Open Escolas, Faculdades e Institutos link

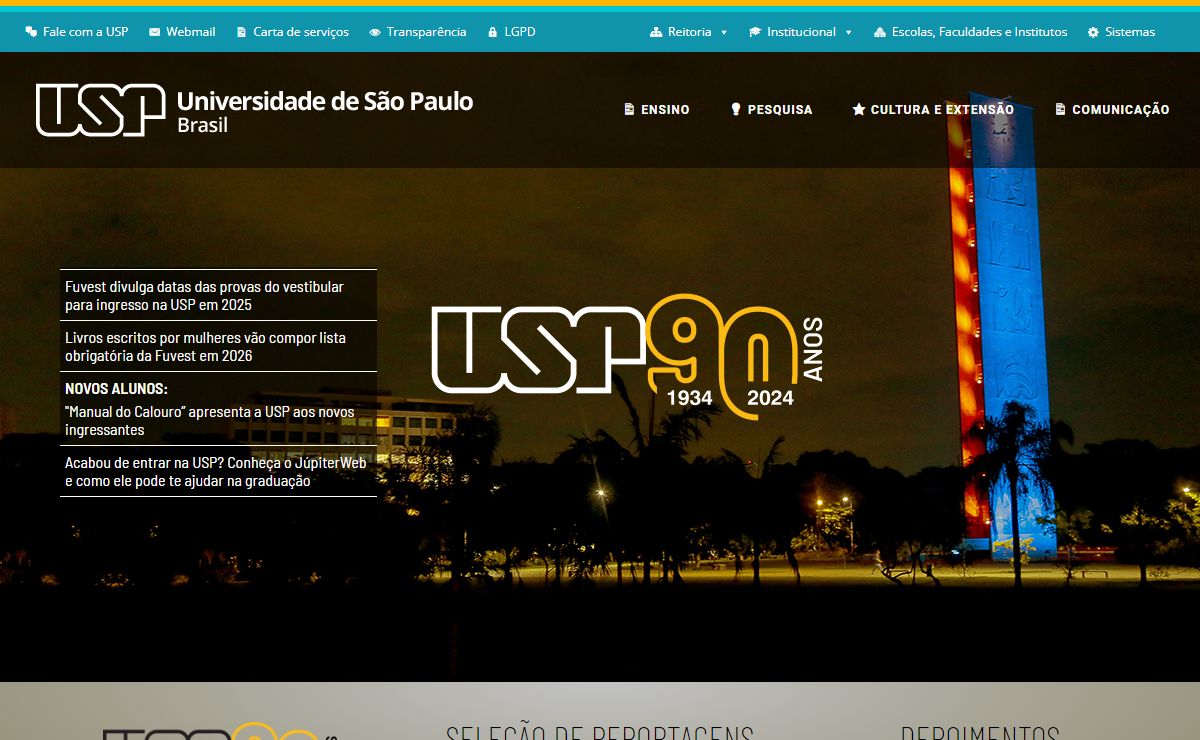click(979, 32)
